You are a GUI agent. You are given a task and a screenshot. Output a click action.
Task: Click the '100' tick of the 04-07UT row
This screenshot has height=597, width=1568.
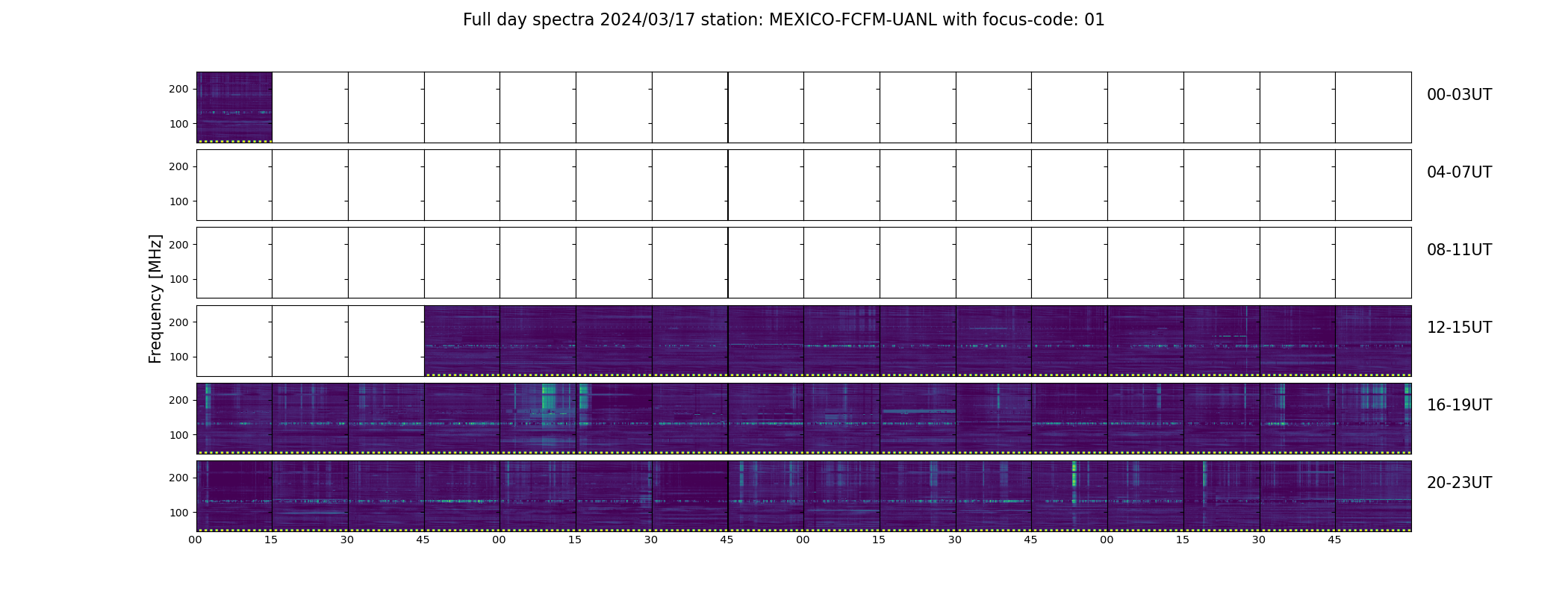(x=178, y=201)
